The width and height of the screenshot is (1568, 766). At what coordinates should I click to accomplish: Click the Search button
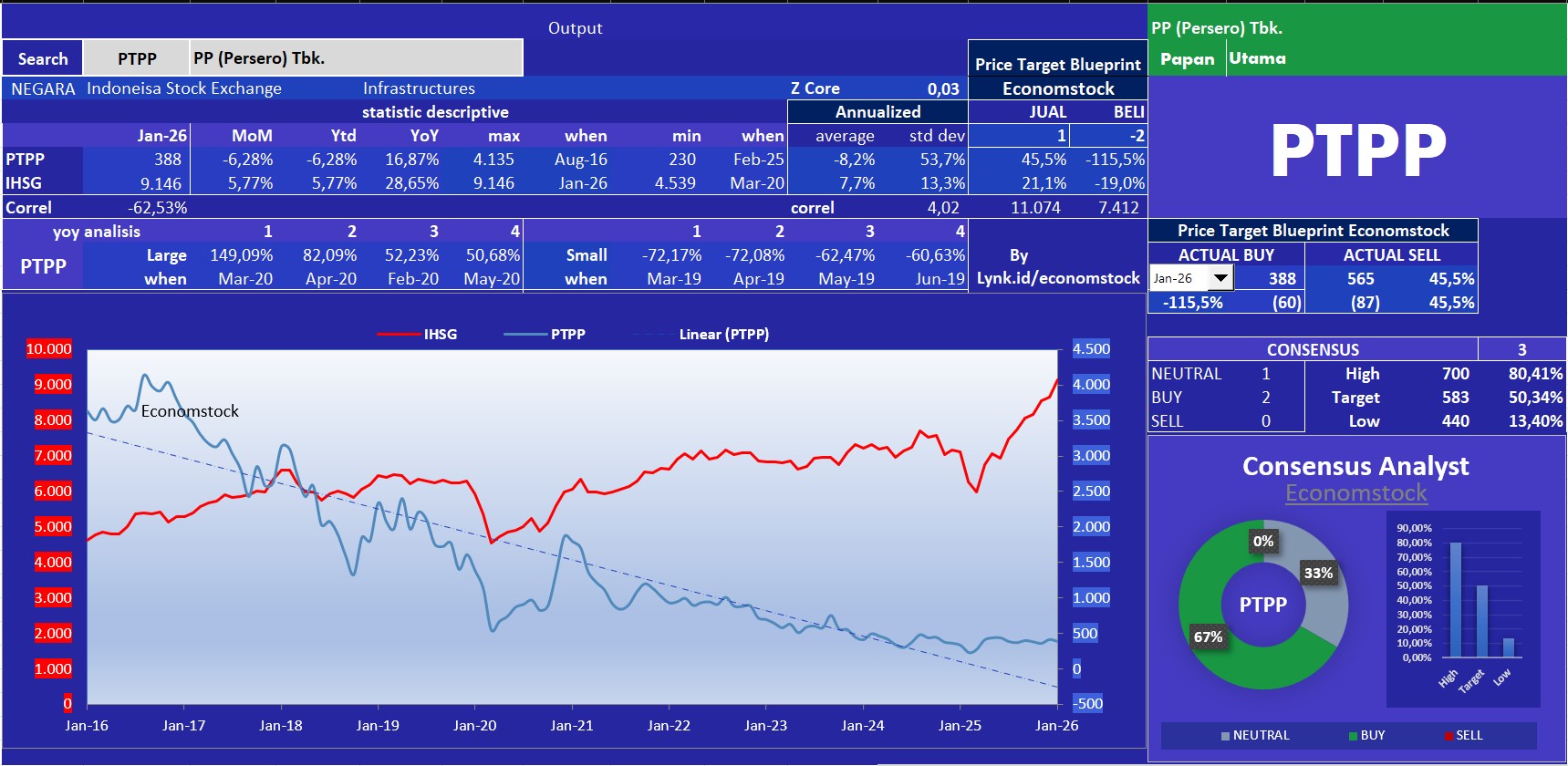click(x=43, y=58)
